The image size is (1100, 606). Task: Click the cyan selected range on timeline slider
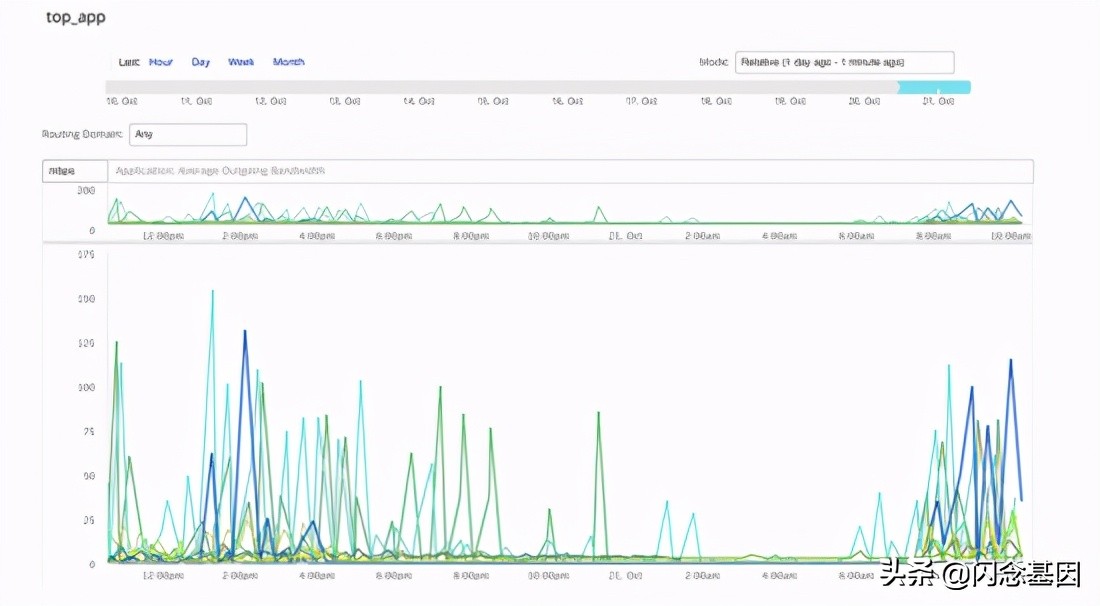point(934,88)
